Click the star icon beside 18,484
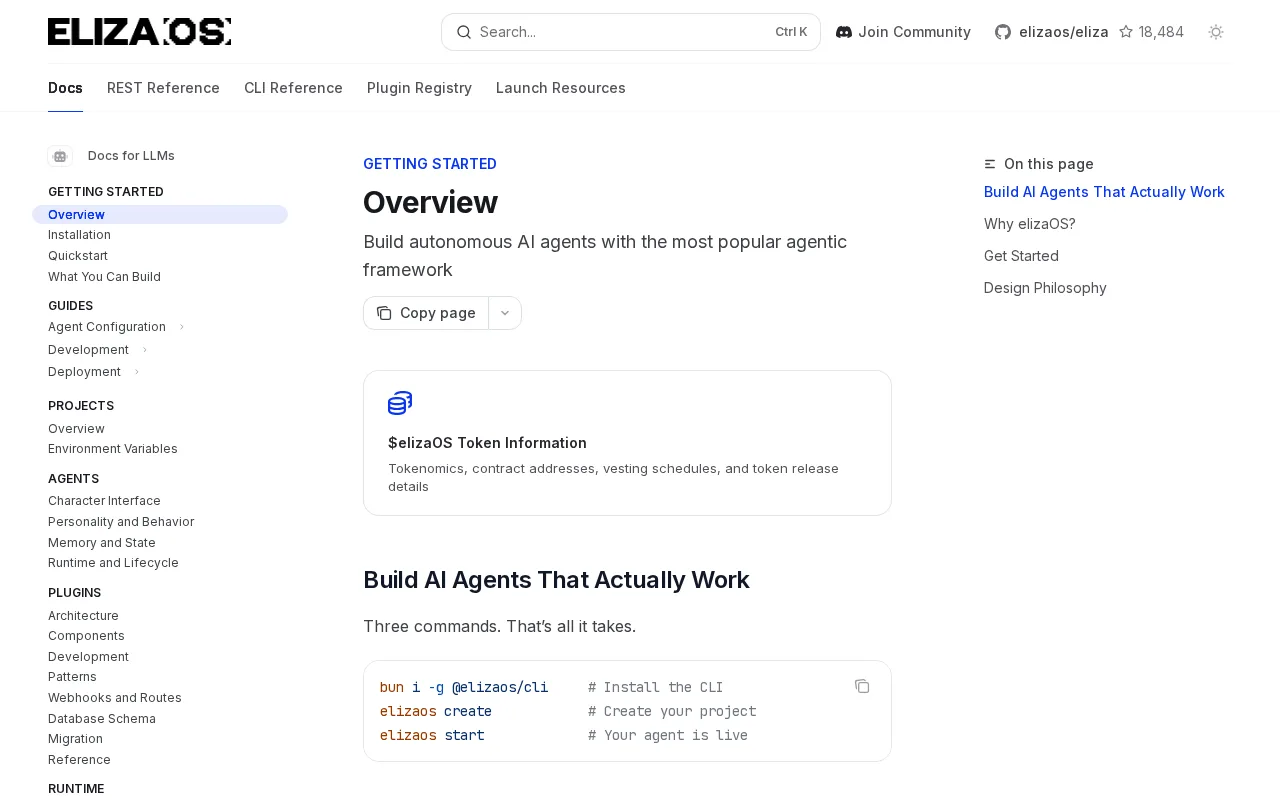Screen dimensions: 1280x800 pyautogui.click(x=1126, y=32)
